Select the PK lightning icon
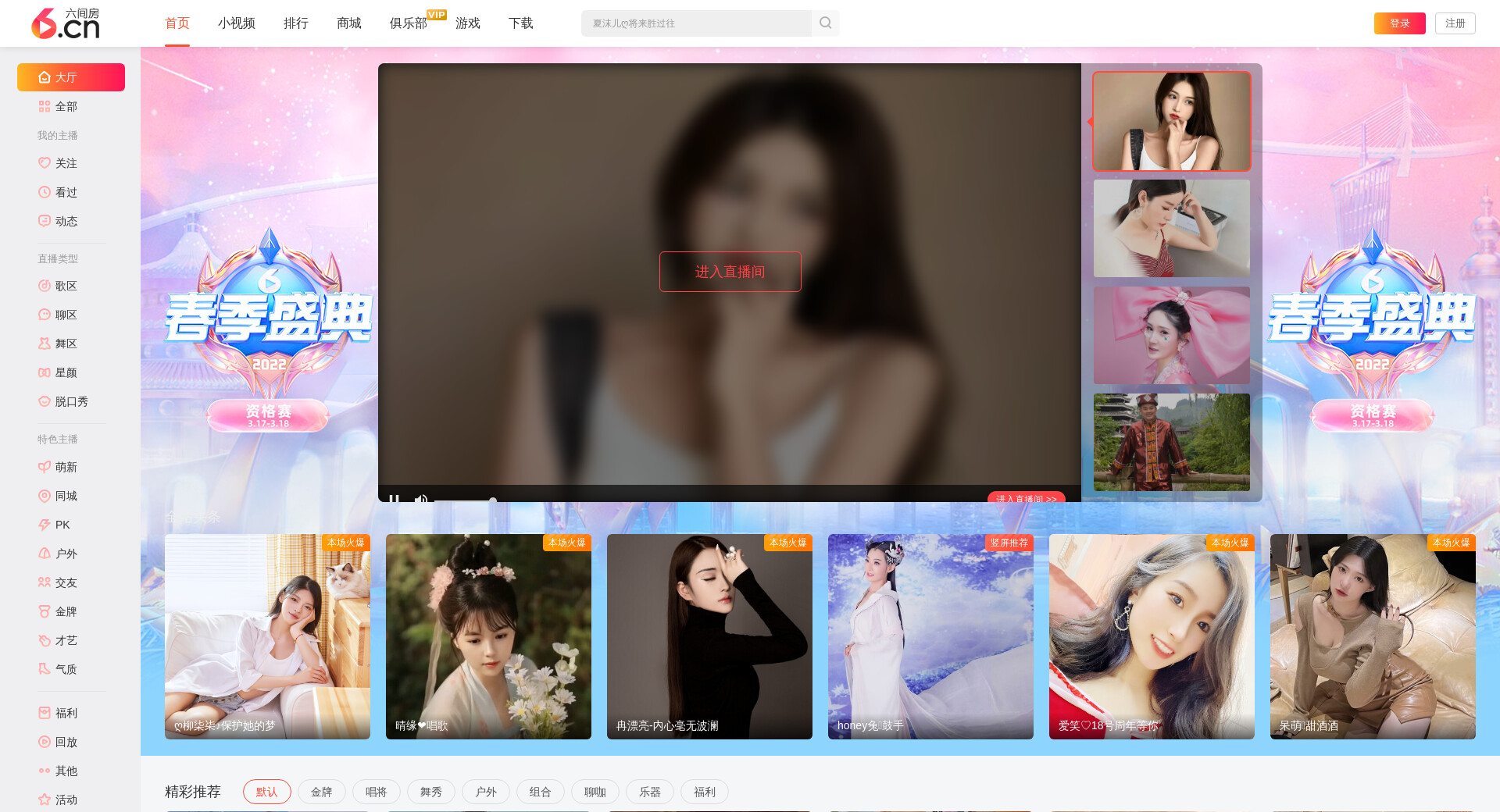Screen dimensions: 1500x812 click(x=45, y=525)
